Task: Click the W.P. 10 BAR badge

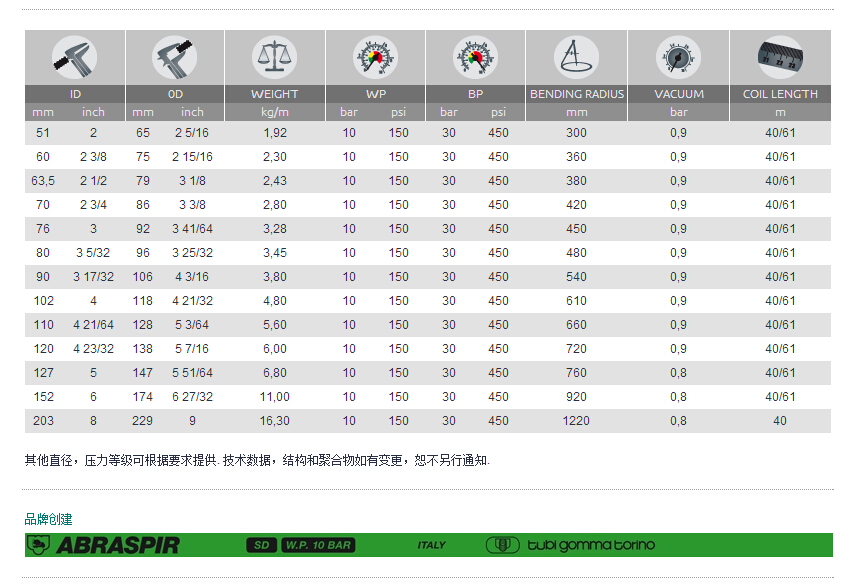Action: (317, 545)
